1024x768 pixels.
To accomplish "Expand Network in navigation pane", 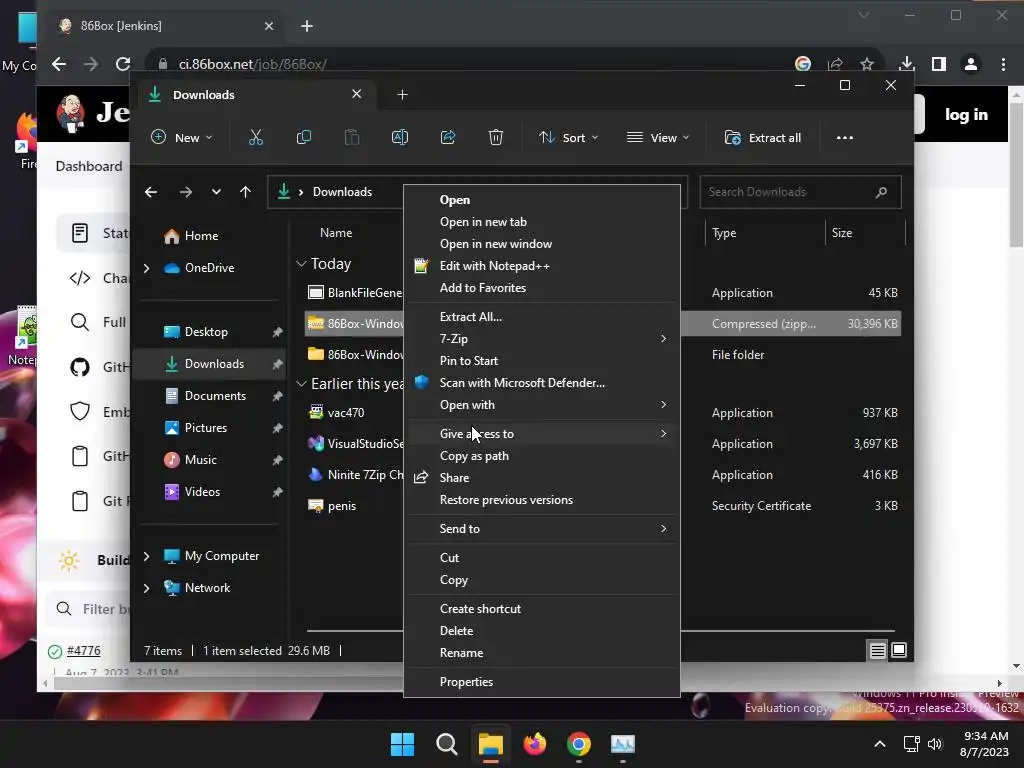I will [147, 588].
